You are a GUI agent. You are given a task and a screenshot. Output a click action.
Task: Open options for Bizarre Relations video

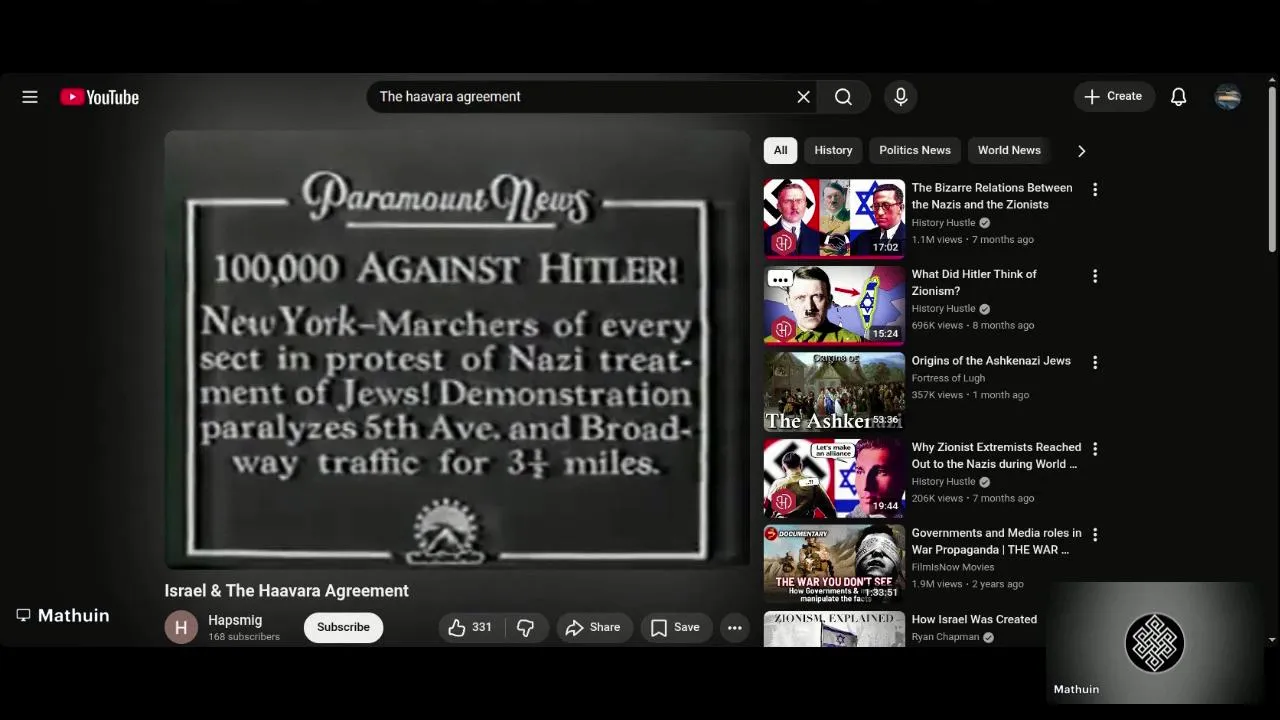1095,189
